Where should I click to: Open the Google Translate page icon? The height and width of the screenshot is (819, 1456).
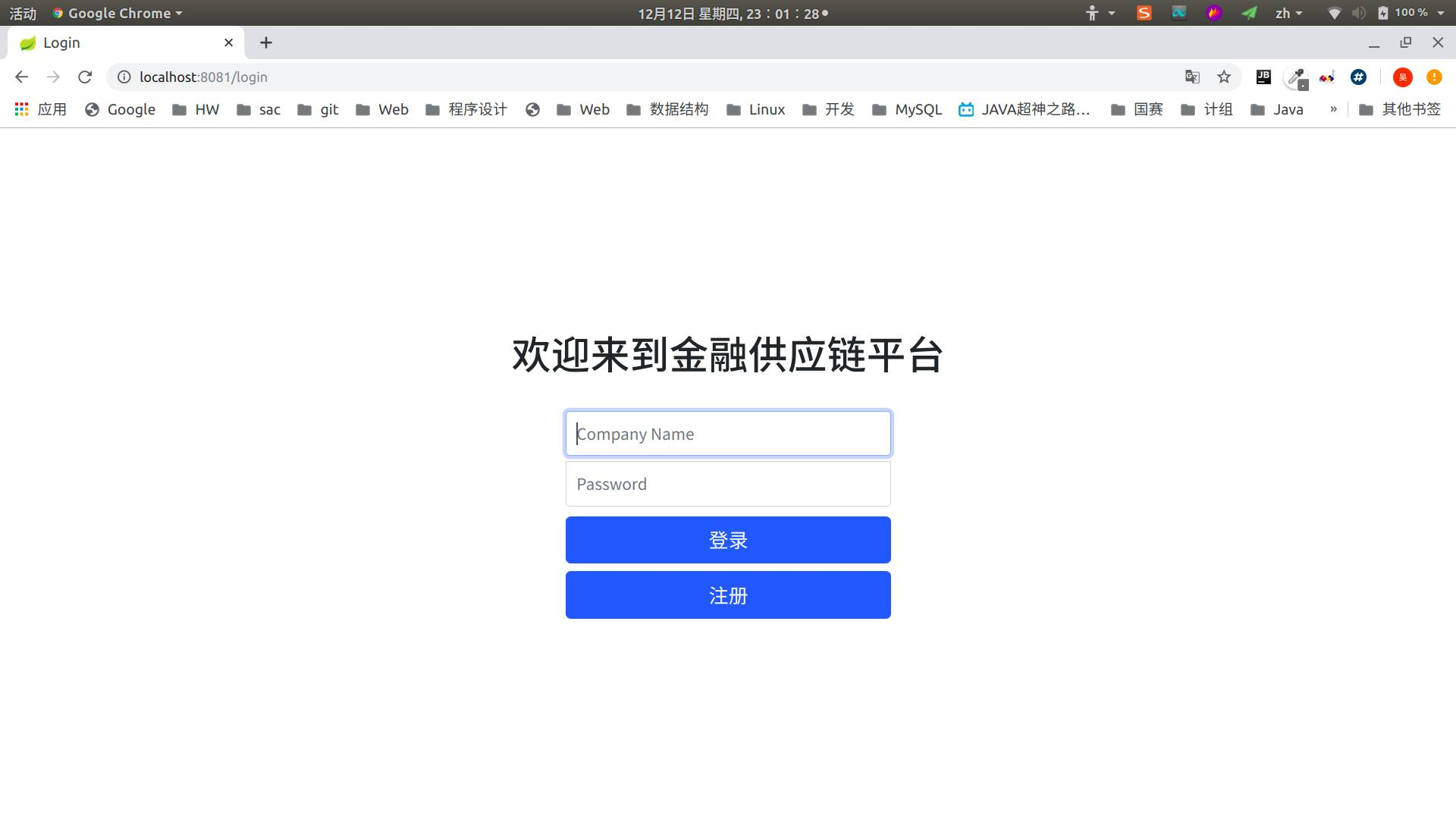1192,77
